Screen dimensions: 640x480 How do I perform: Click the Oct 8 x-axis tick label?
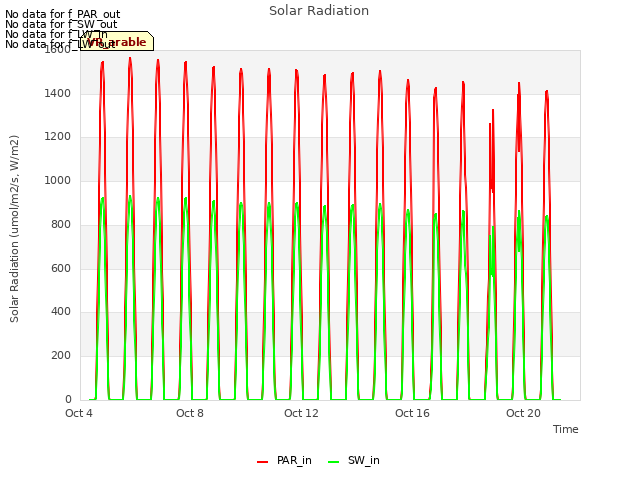pos(190,413)
